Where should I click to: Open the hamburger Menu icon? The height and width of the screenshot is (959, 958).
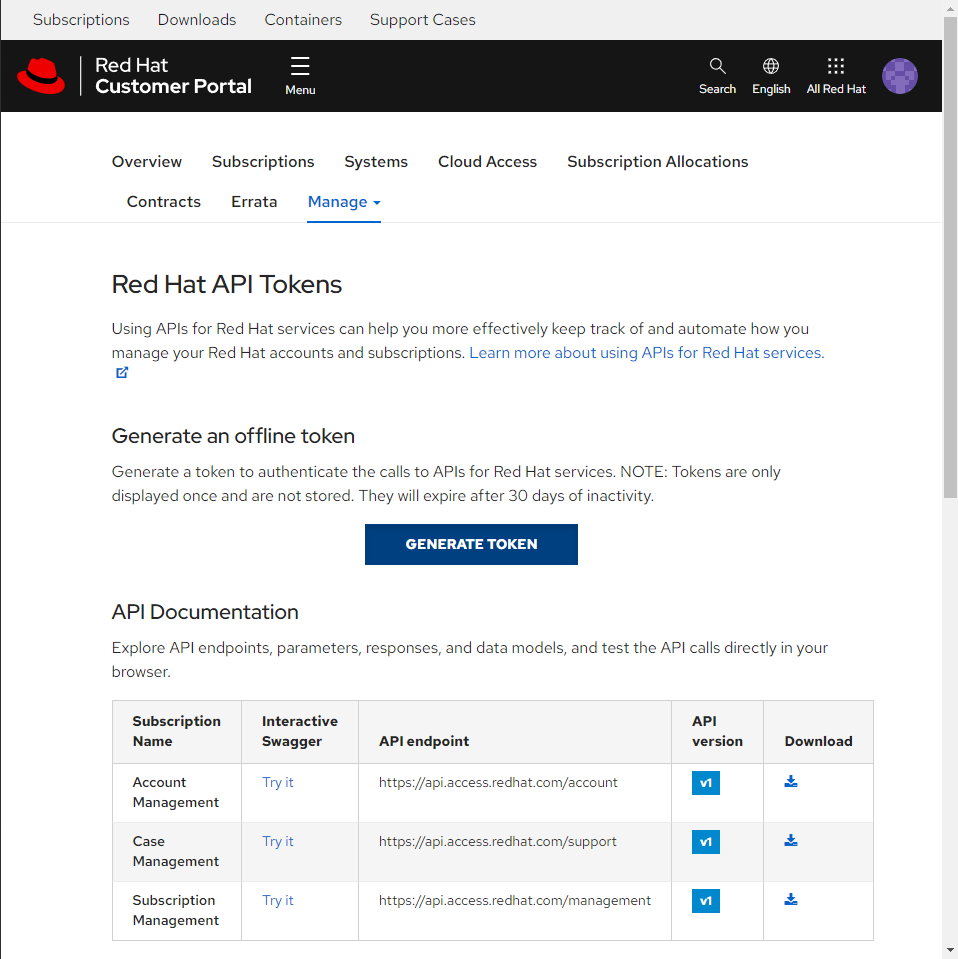click(300, 67)
